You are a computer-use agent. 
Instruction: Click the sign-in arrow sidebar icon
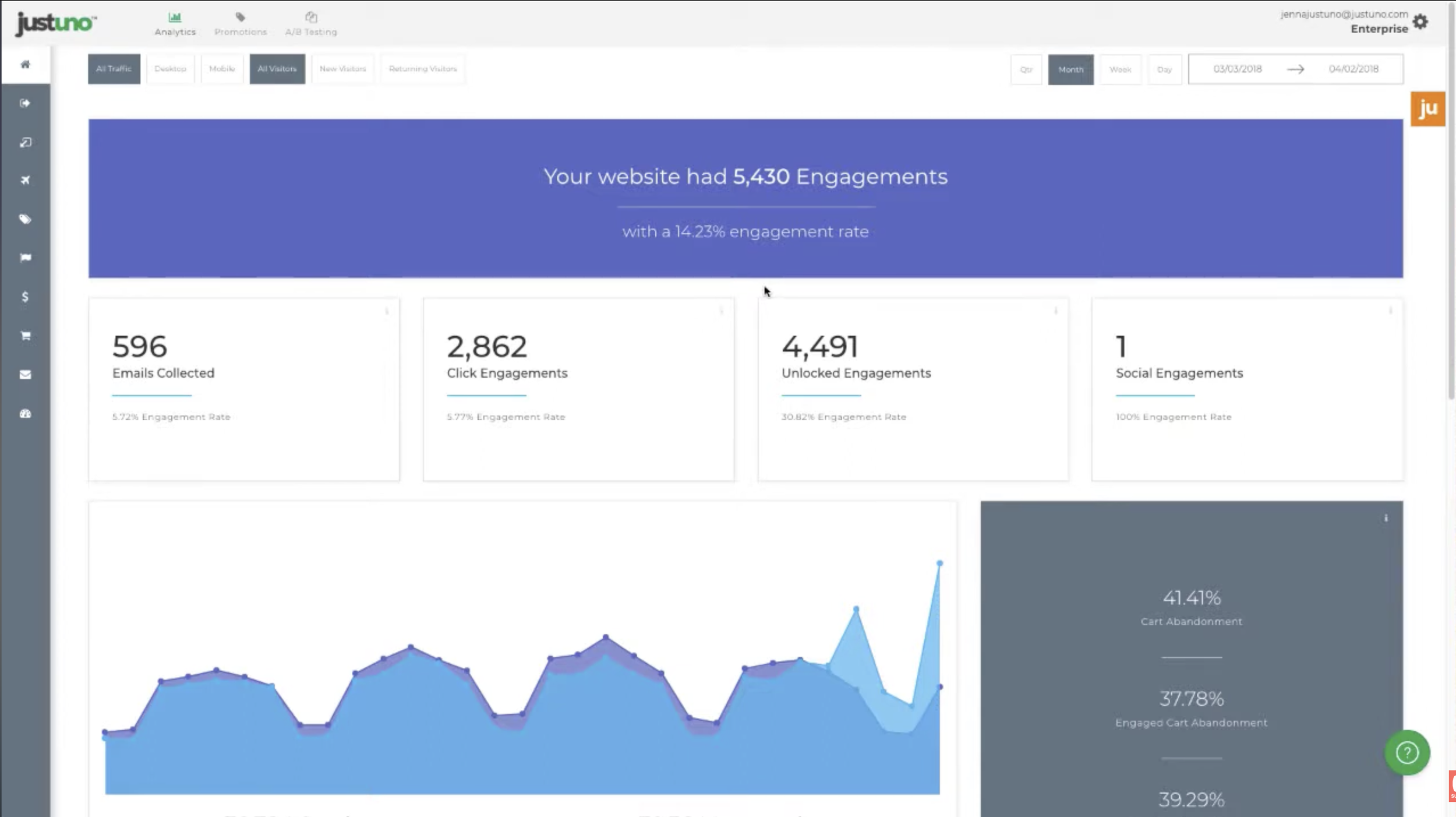pos(25,103)
